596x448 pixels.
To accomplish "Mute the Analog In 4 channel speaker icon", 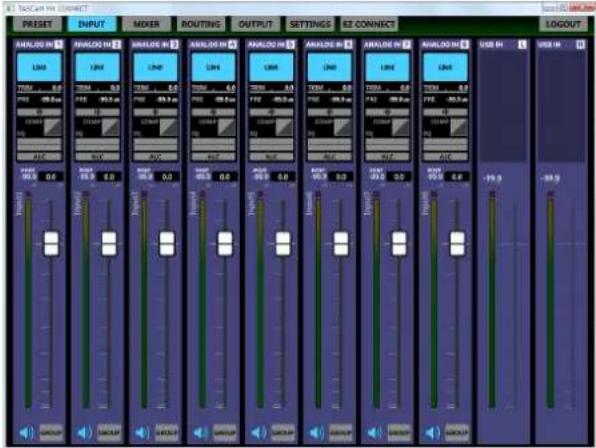I will 201,432.
